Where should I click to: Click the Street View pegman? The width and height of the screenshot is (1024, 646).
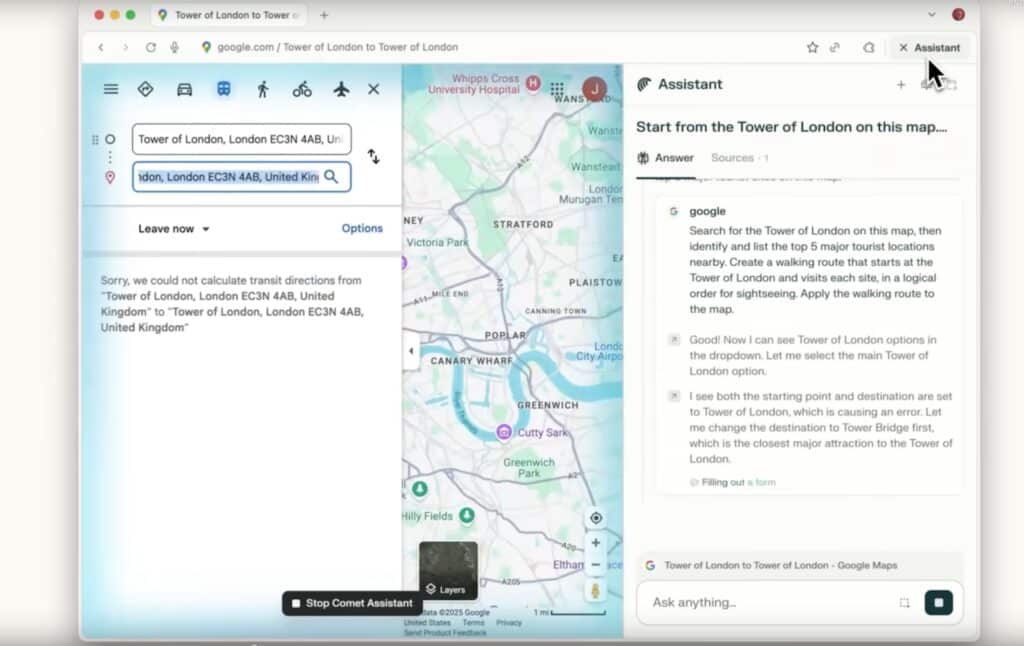coord(596,590)
